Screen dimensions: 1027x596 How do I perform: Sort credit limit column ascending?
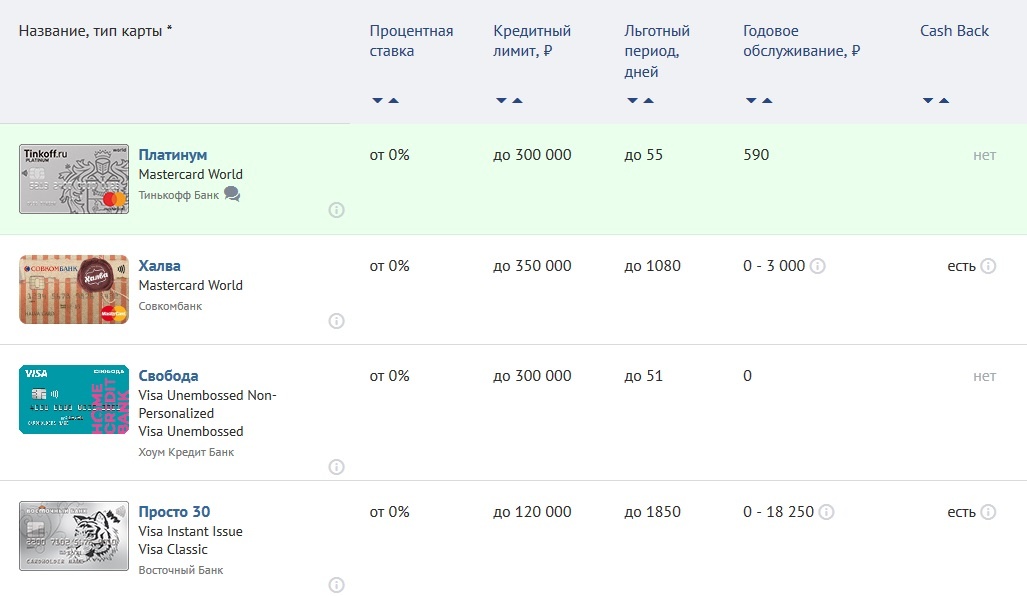(517, 100)
